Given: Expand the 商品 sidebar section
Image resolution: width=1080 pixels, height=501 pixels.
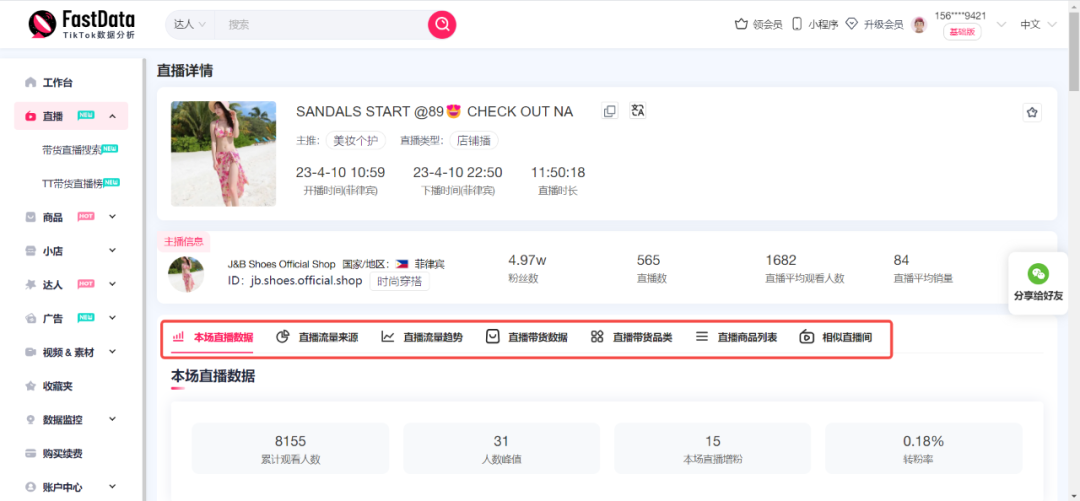Looking at the screenshot, I should coord(112,217).
